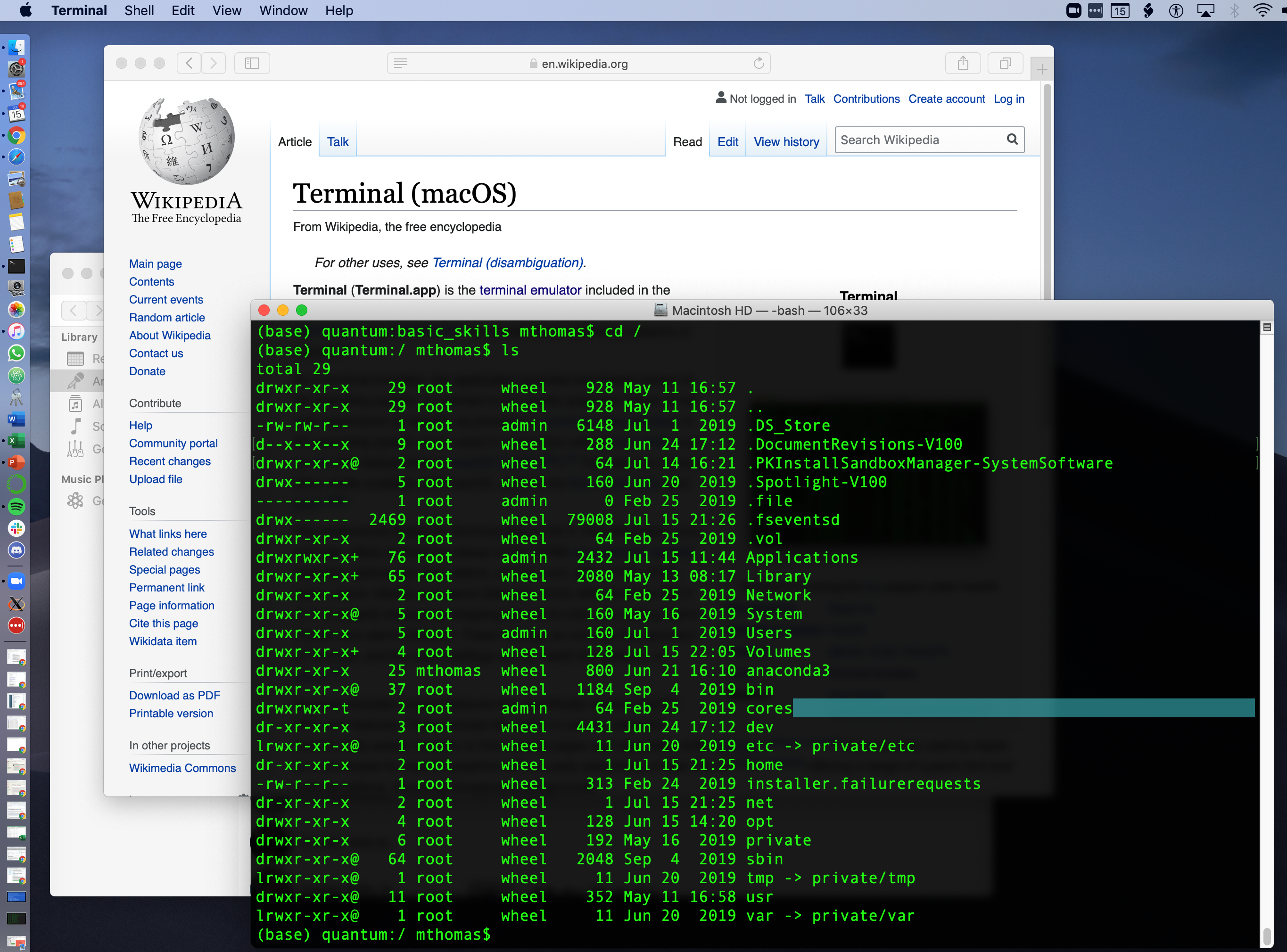Open the Wi-Fi menu bar icon

(x=1262, y=10)
